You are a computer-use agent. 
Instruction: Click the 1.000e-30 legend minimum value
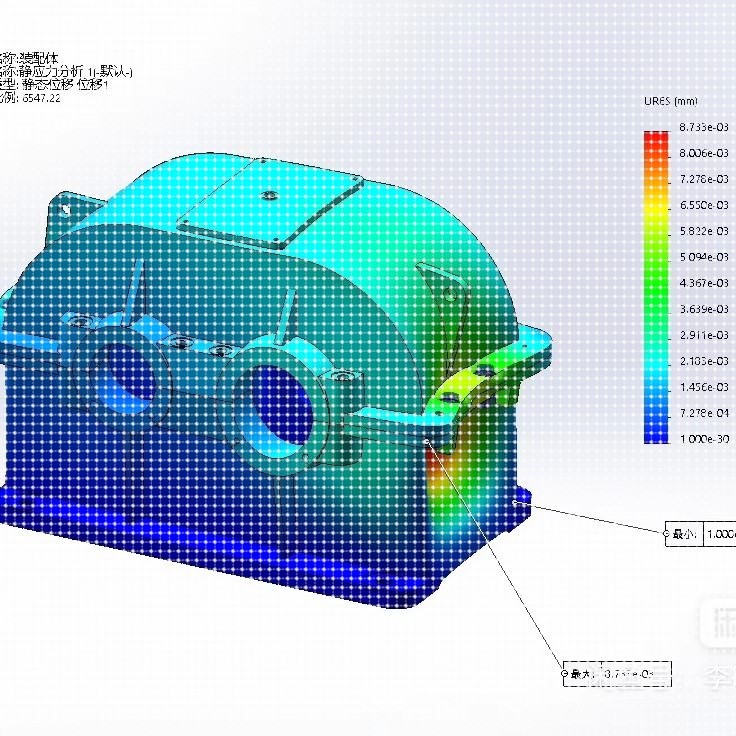[x=705, y=439]
